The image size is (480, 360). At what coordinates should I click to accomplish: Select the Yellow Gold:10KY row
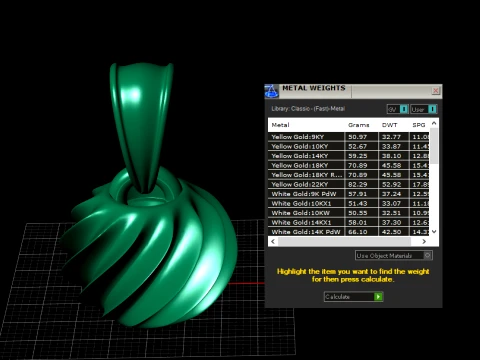coord(349,146)
